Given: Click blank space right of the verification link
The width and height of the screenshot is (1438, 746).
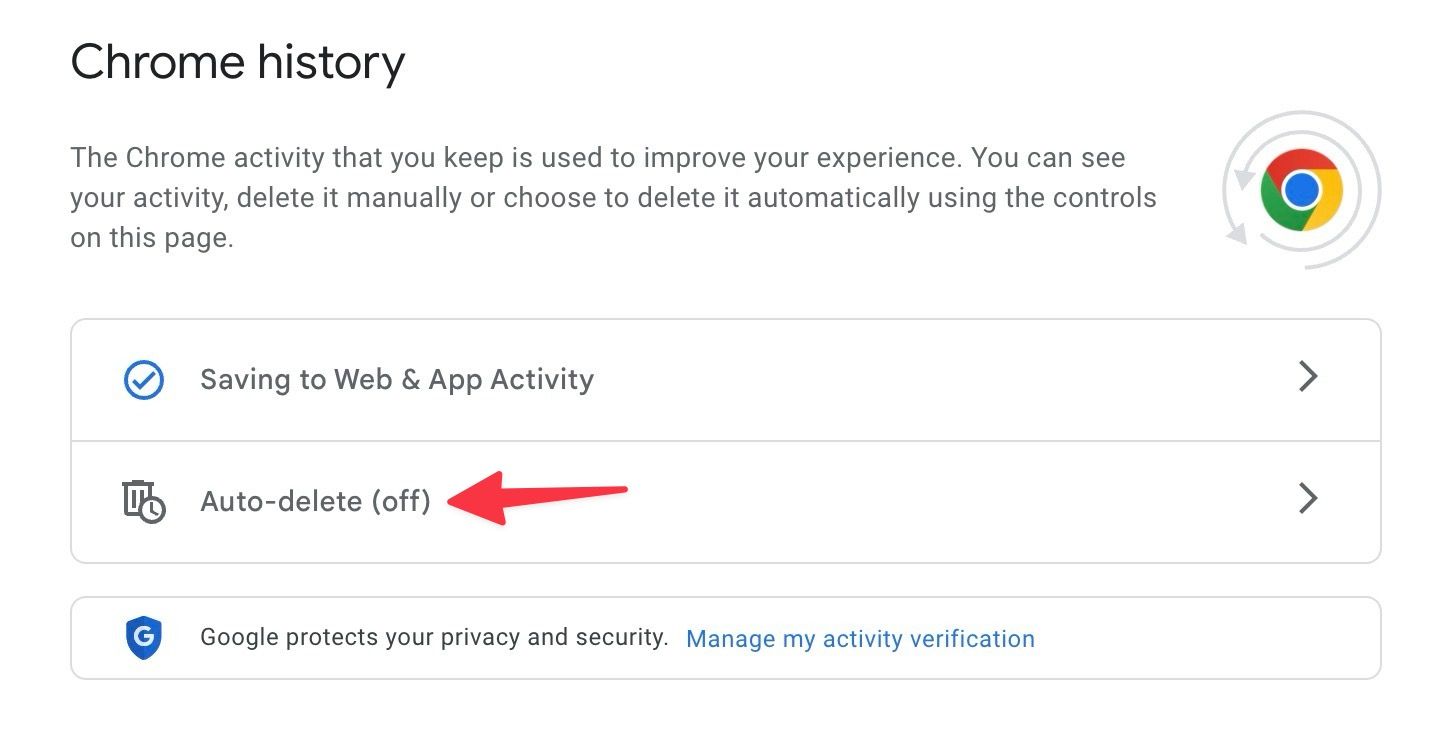Looking at the screenshot, I should (x=1200, y=638).
